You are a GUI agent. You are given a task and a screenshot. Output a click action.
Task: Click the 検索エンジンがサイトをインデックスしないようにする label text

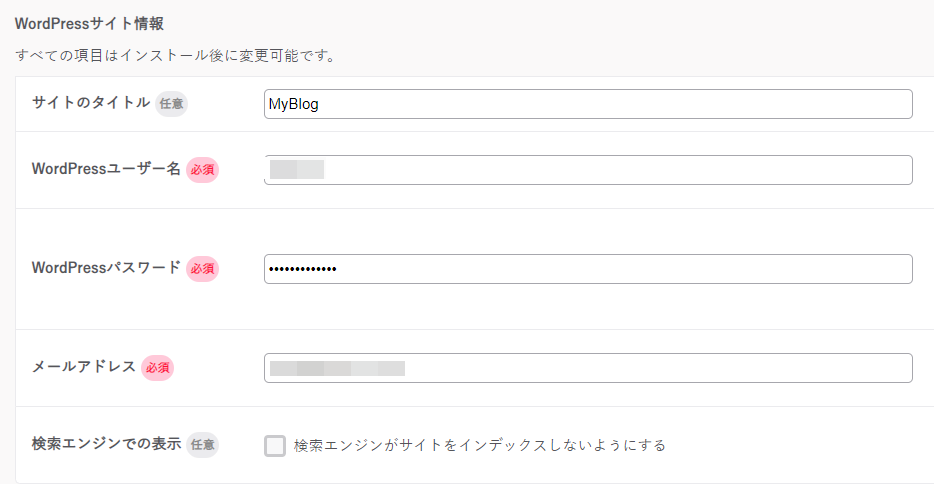pos(480,445)
